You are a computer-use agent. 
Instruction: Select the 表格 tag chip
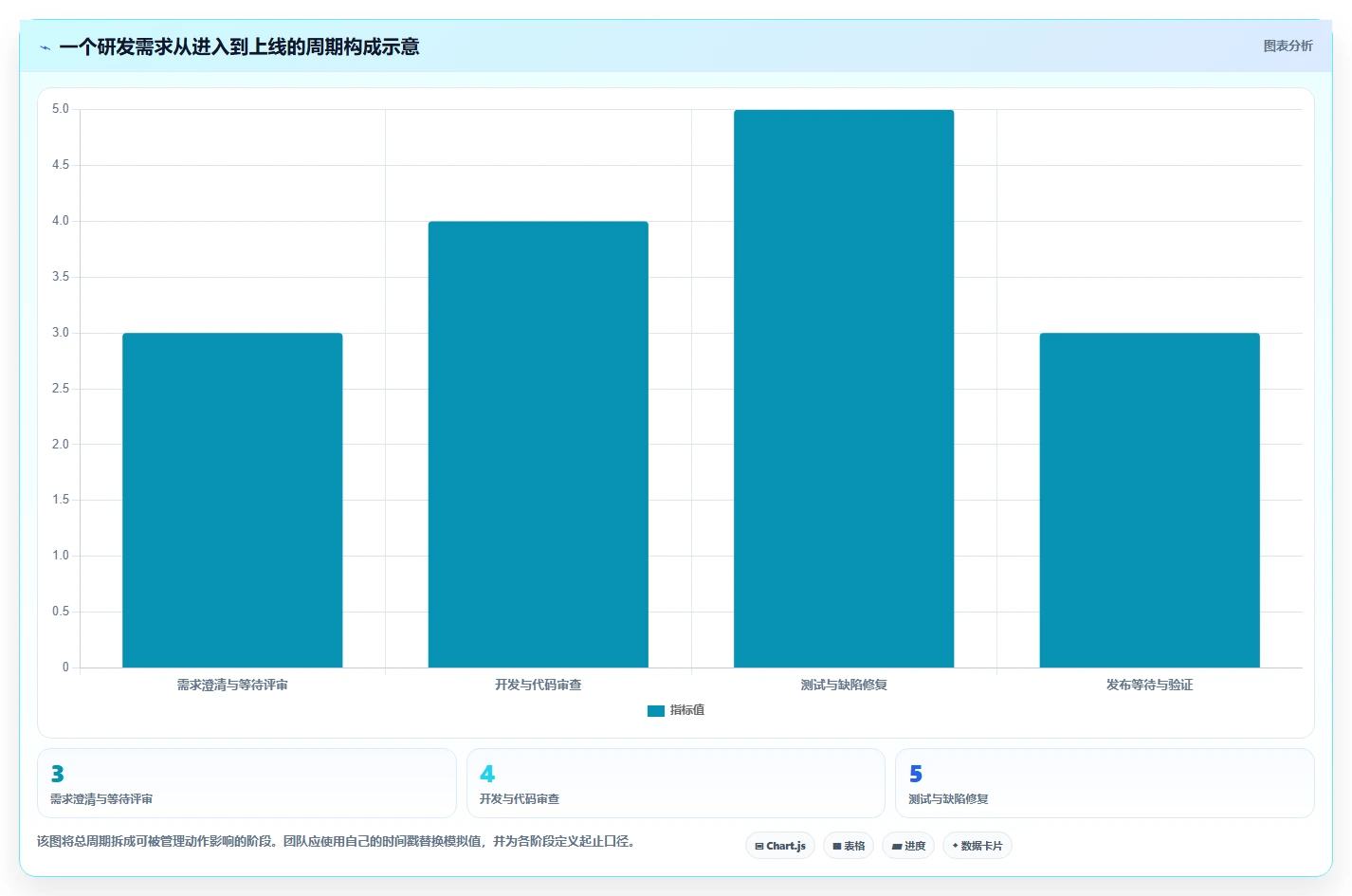849,846
